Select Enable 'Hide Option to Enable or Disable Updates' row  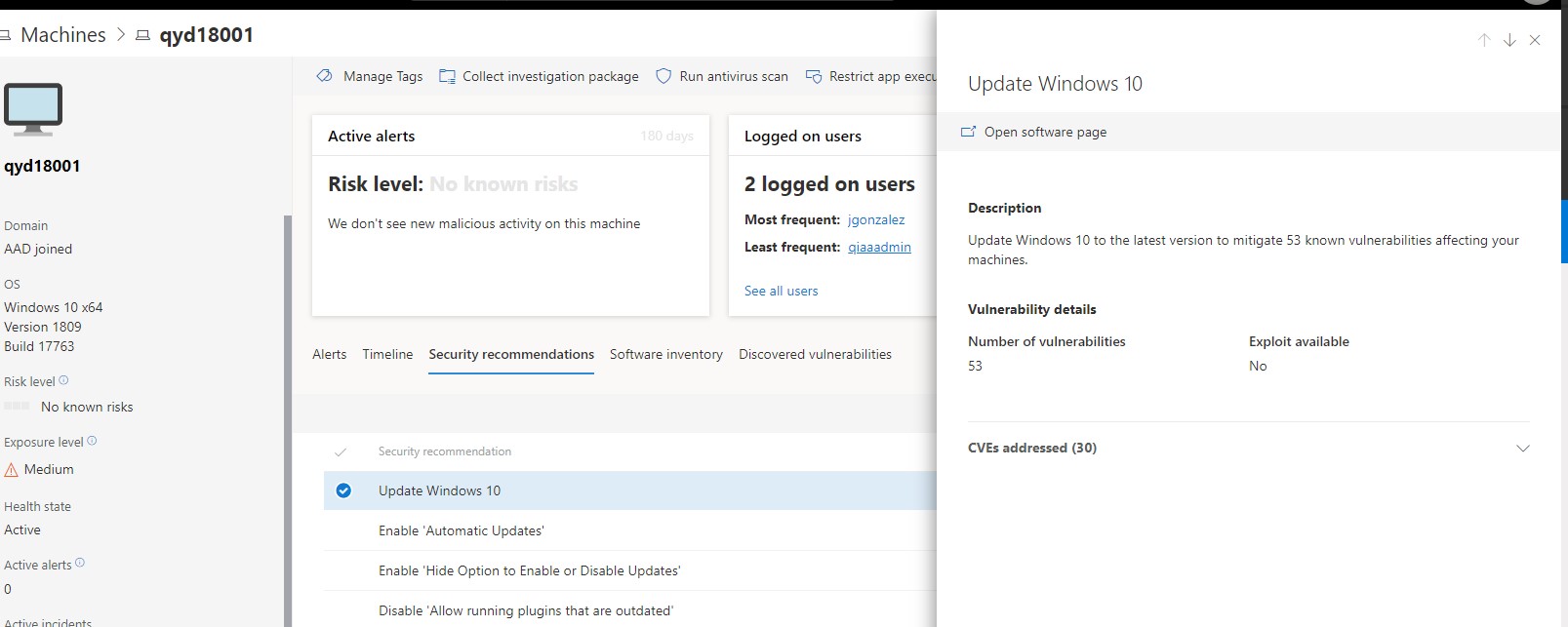630,570
